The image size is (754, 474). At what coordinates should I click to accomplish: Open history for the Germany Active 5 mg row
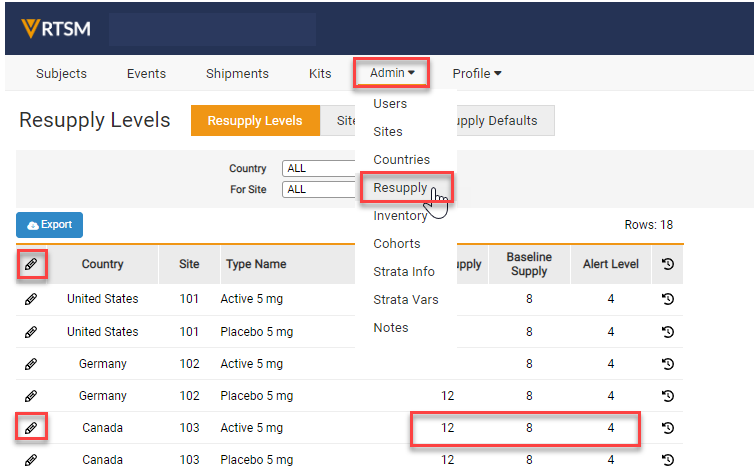667,364
